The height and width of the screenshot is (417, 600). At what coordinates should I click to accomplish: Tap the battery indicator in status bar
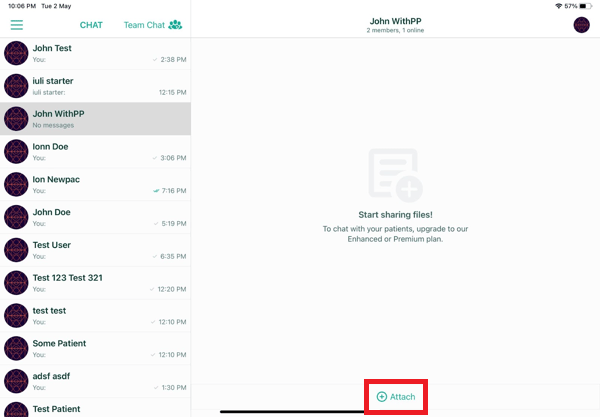tap(585, 6)
